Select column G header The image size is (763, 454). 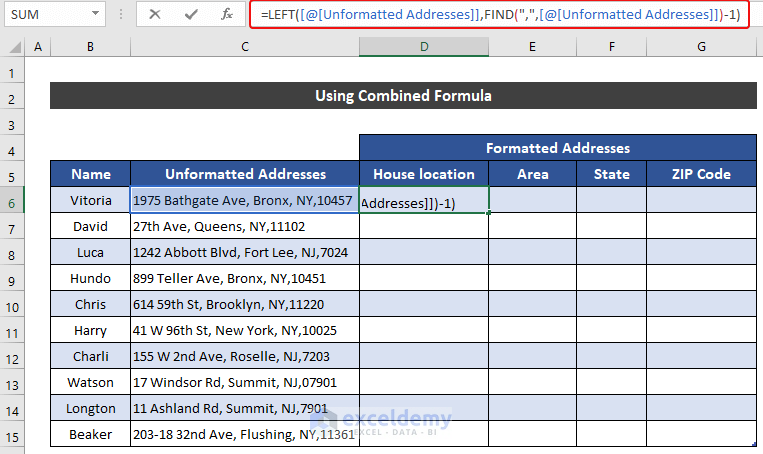click(702, 47)
